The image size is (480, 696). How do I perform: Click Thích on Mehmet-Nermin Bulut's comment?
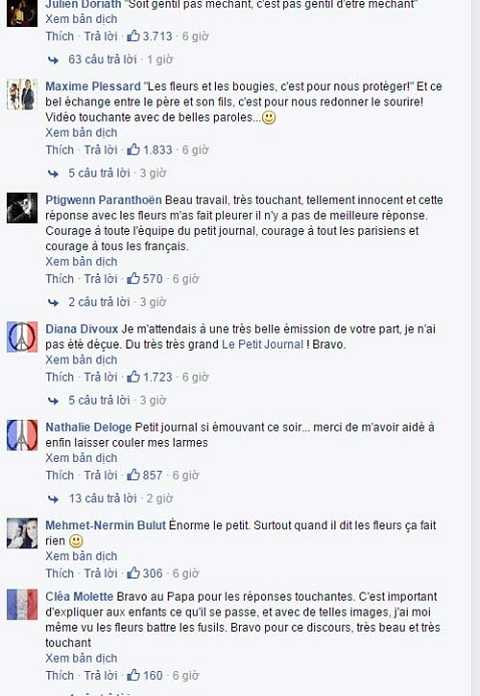point(60,573)
